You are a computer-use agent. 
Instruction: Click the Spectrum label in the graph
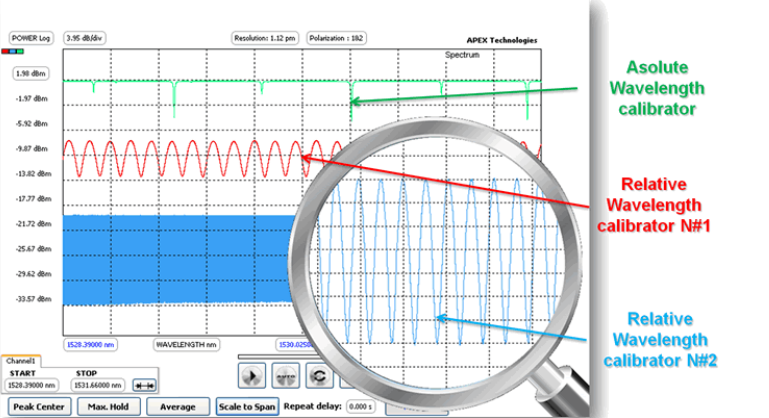click(x=462, y=54)
